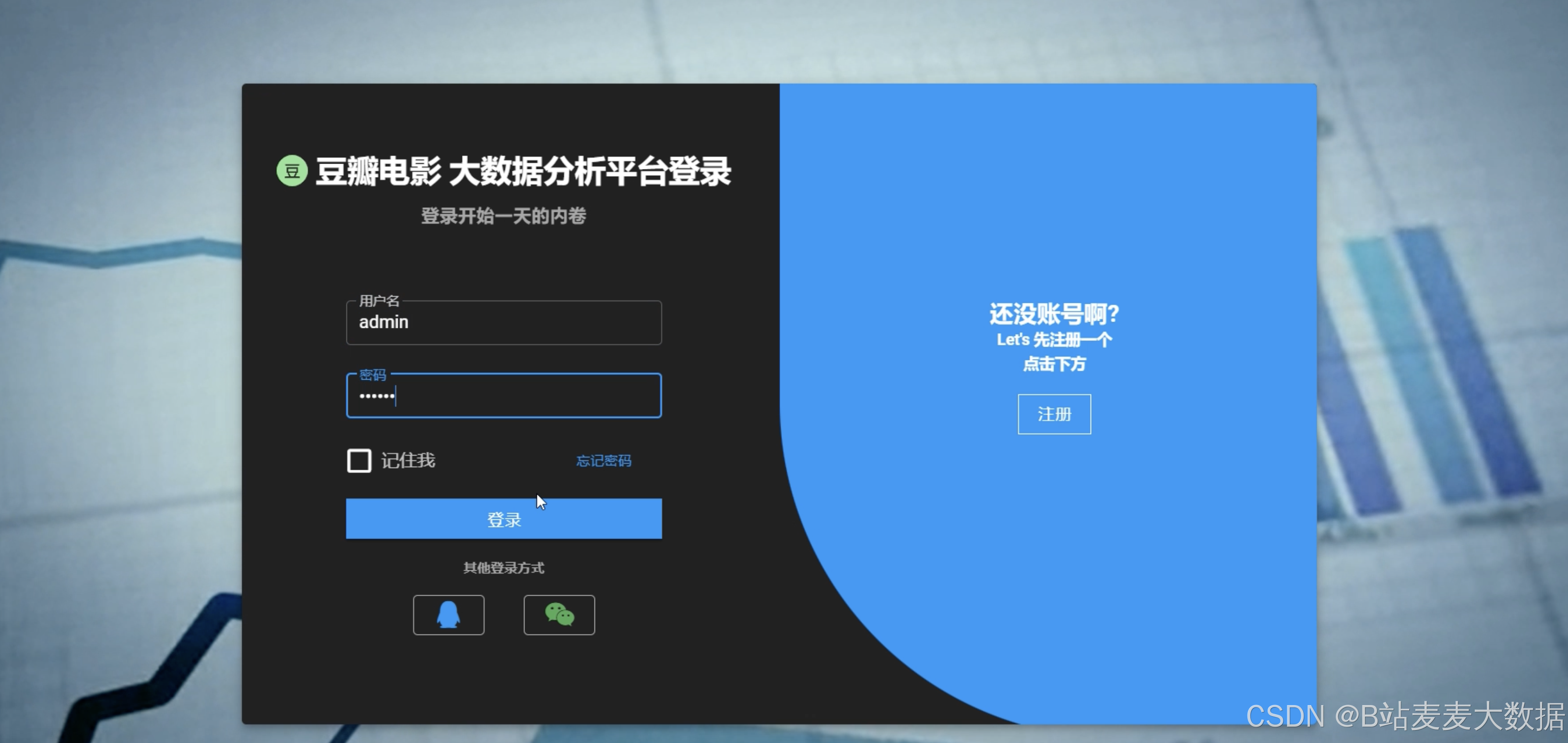The width and height of the screenshot is (1568, 743).
Task: Focus the 用户名 field containing admin
Action: (504, 323)
